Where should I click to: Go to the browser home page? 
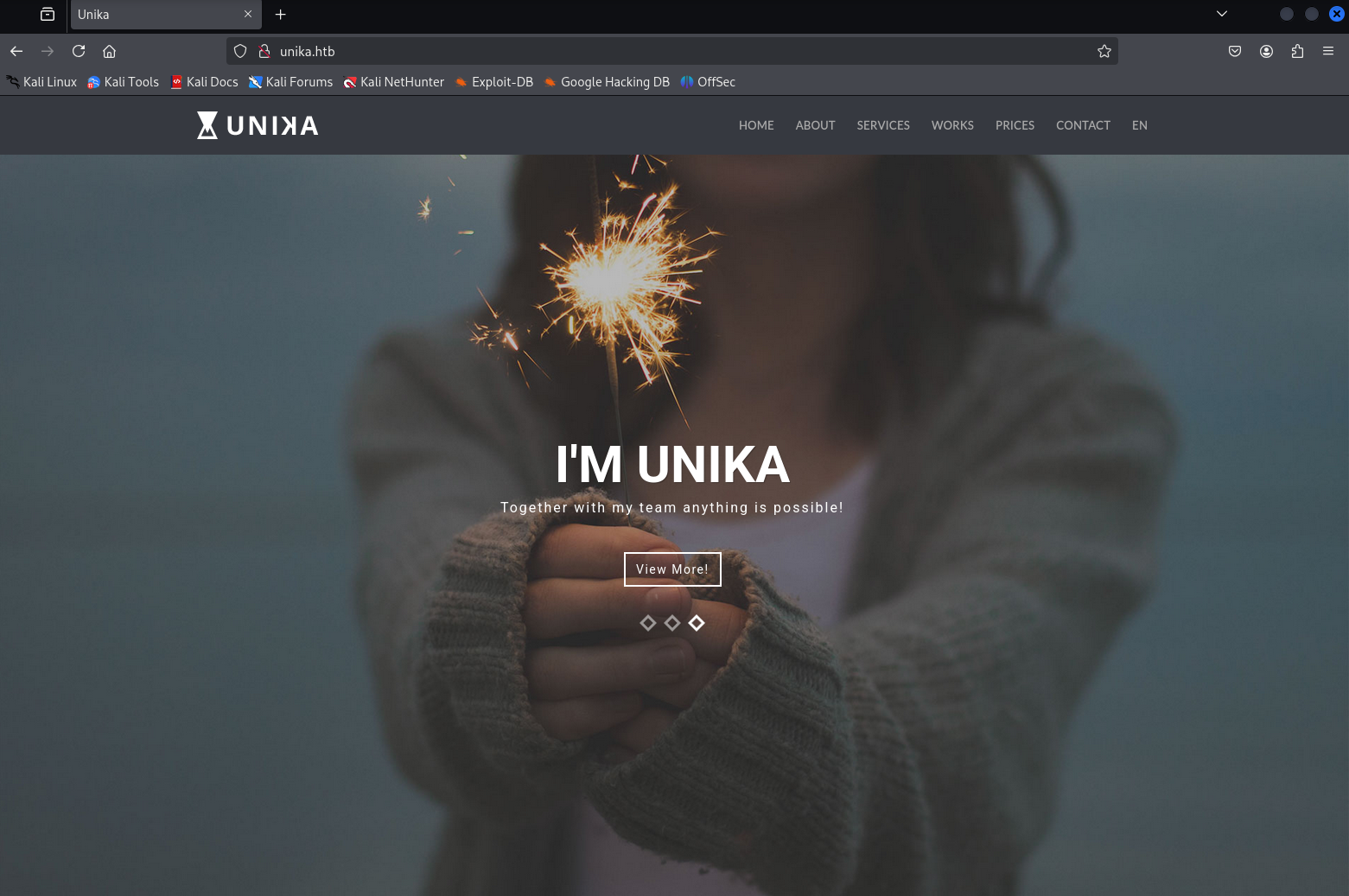109,51
